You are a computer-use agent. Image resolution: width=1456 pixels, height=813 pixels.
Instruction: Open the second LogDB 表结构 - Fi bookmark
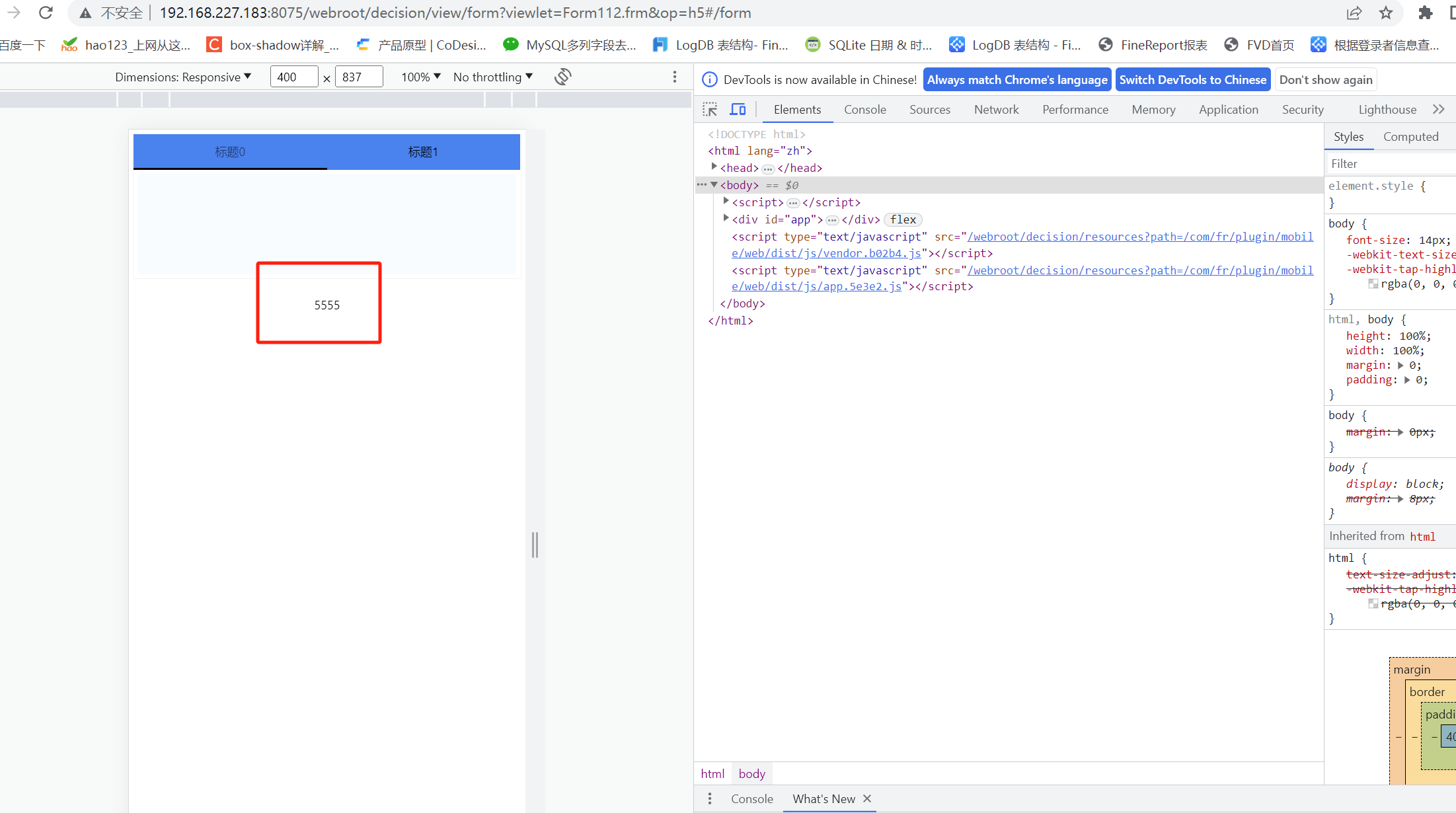coord(1015,44)
